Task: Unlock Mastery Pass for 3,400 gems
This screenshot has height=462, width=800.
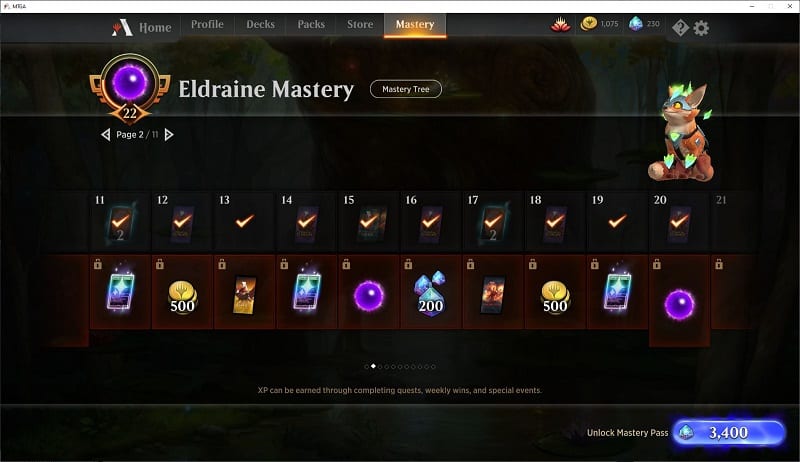Action: (x=729, y=432)
